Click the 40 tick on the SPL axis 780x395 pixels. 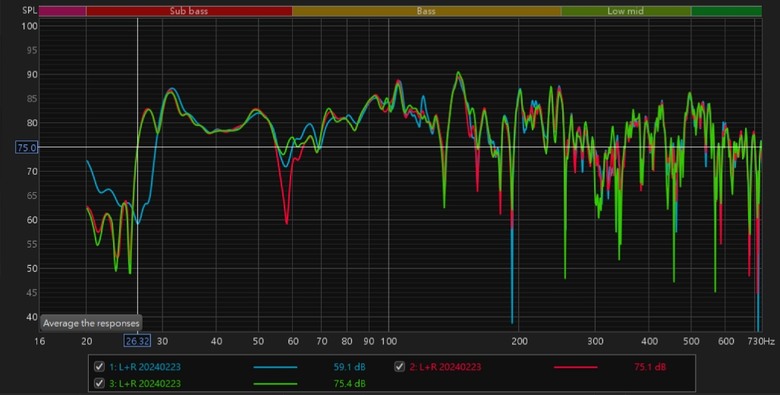[31, 317]
